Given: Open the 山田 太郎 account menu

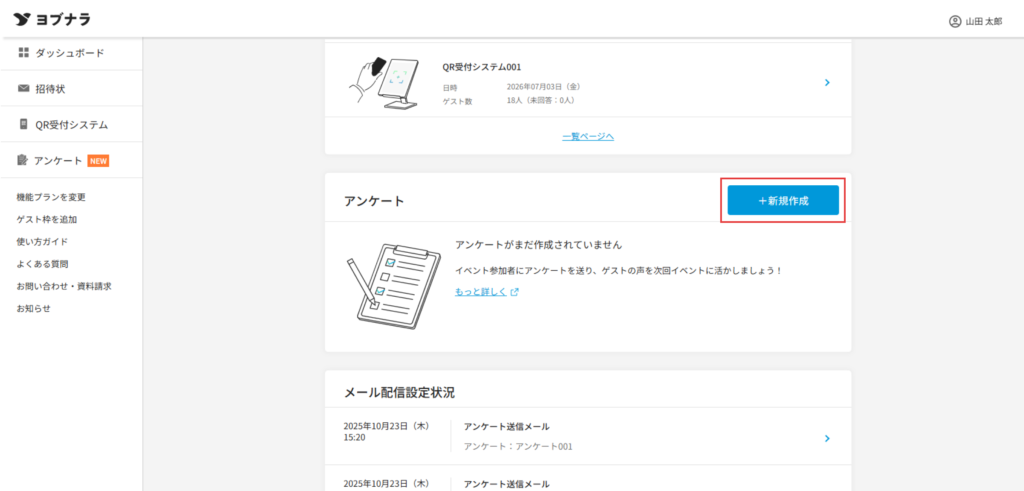Looking at the screenshot, I should [x=975, y=21].
